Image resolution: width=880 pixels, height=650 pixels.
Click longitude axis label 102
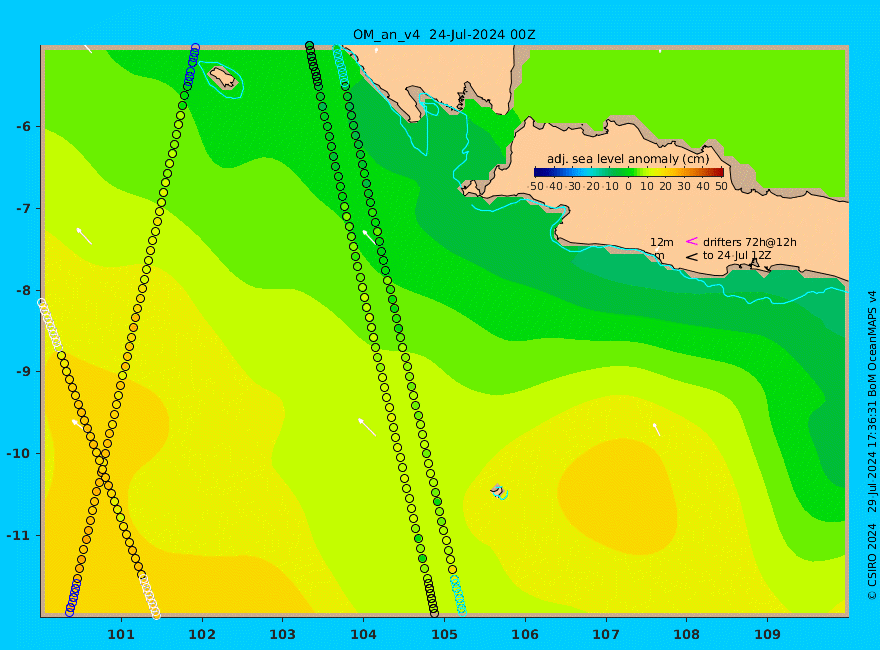(x=201, y=635)
